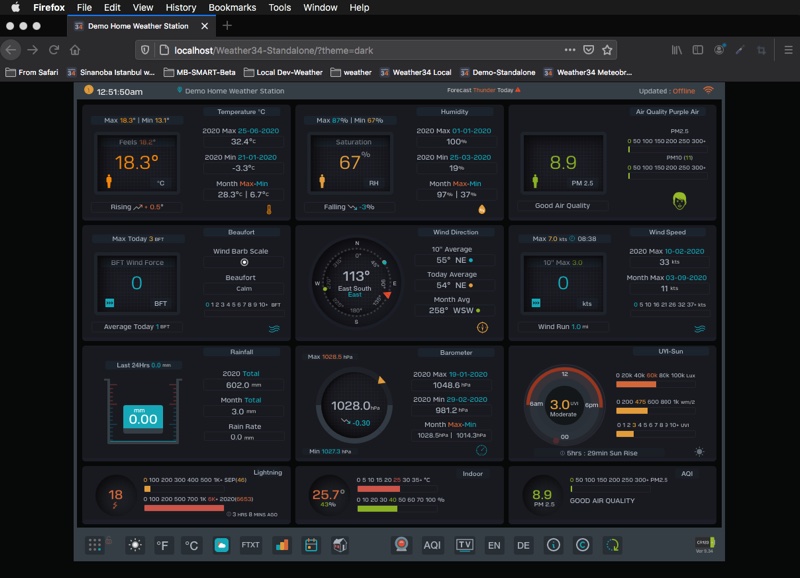The width and height of the screenshot is (800, 578).
Task: Open the TV display mode icon
Action: [x=464, y=545]
